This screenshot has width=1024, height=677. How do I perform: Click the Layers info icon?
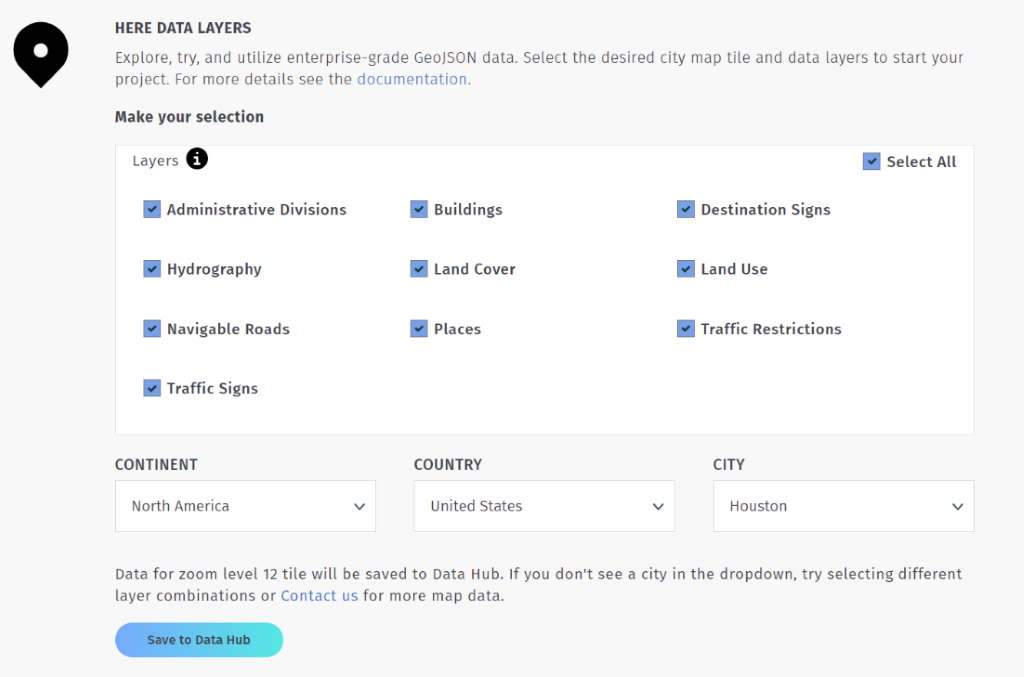click(x=197, y=159)
